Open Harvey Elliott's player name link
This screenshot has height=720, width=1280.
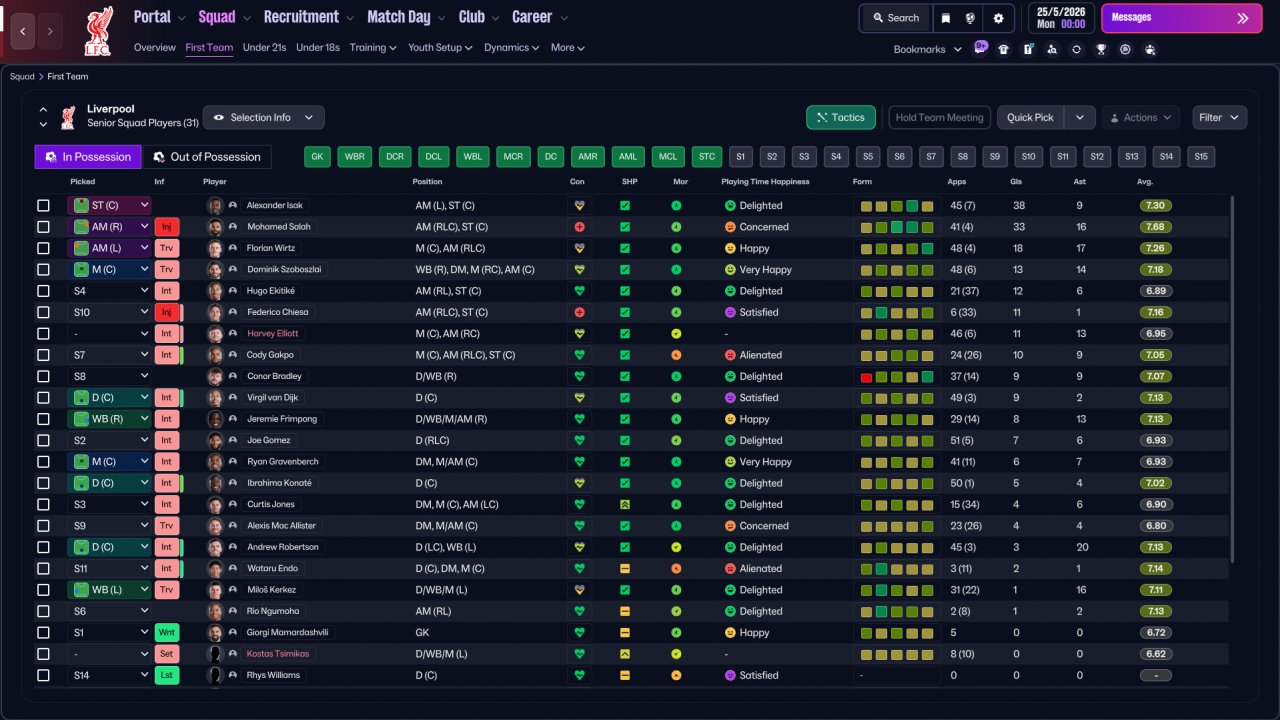(273, 334)
